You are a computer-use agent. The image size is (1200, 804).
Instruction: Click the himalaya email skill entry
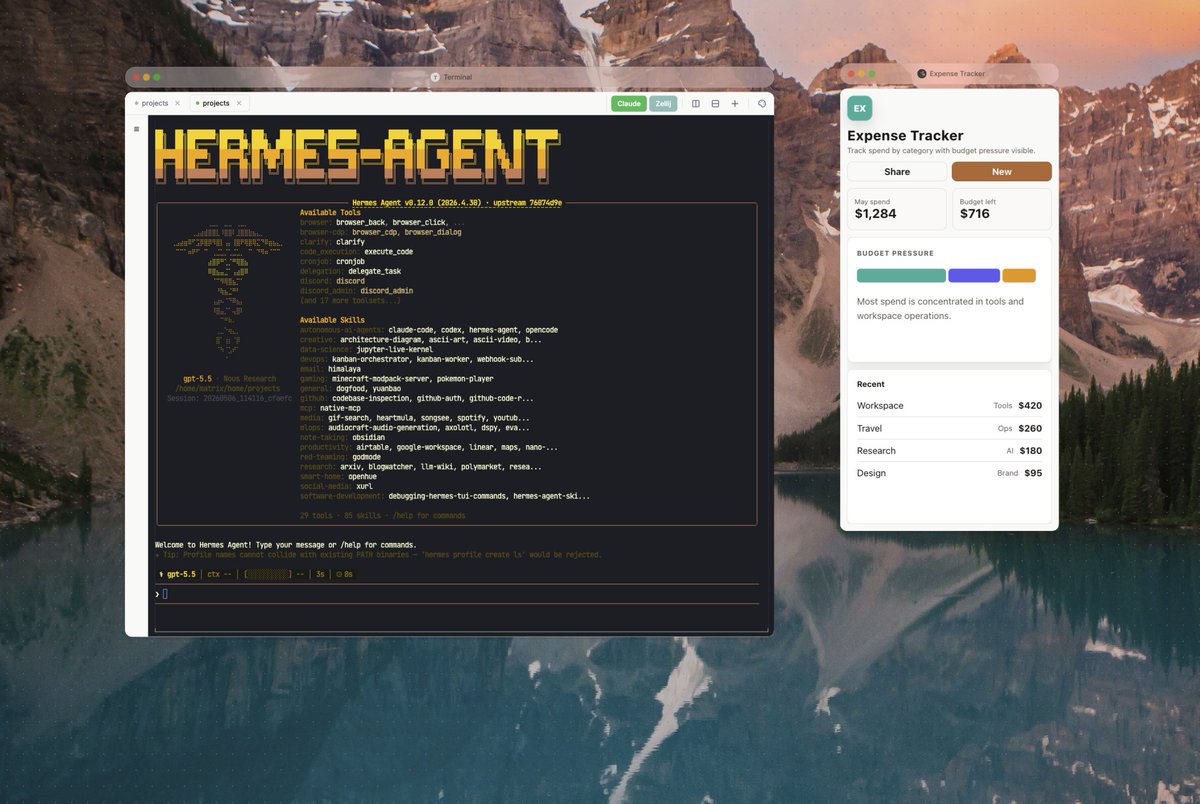(344, 369)
